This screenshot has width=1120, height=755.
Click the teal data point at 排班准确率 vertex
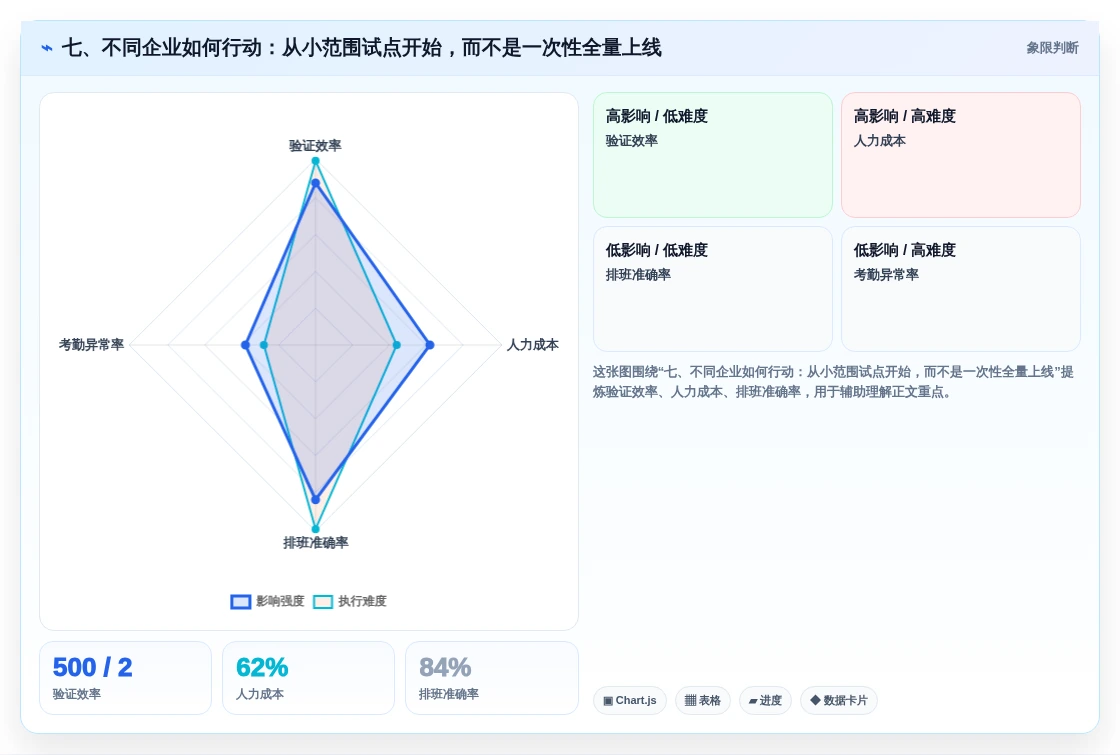(315, 529)
